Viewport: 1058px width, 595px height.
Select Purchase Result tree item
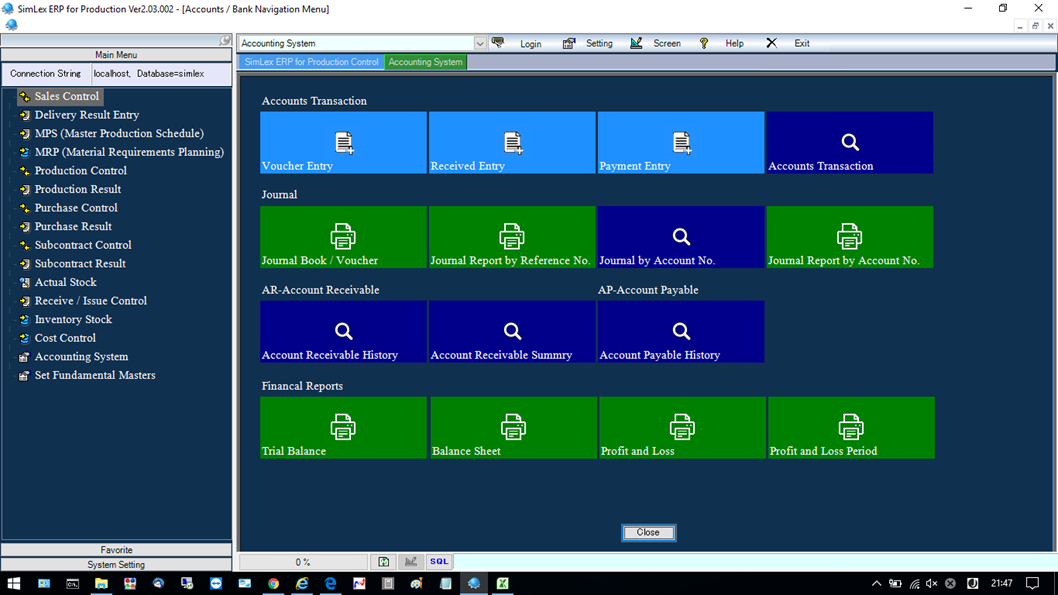point(73,226)
